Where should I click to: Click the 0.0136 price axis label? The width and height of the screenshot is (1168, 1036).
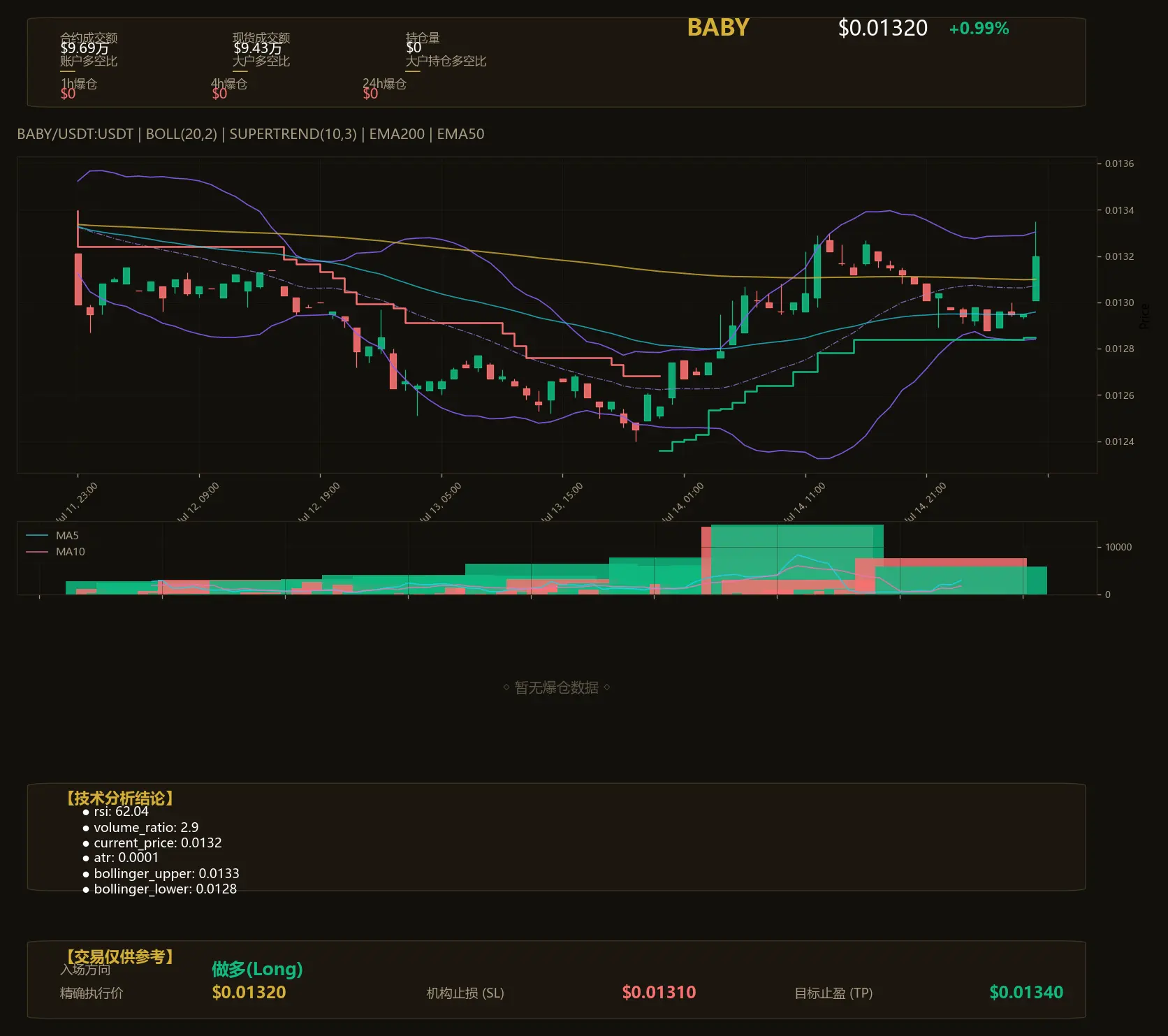coord(1119,163)
